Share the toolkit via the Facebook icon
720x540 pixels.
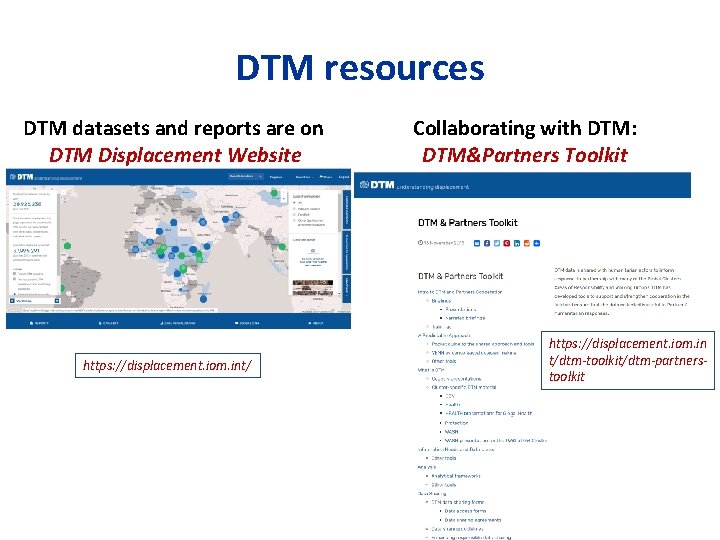tap(487, 243)
